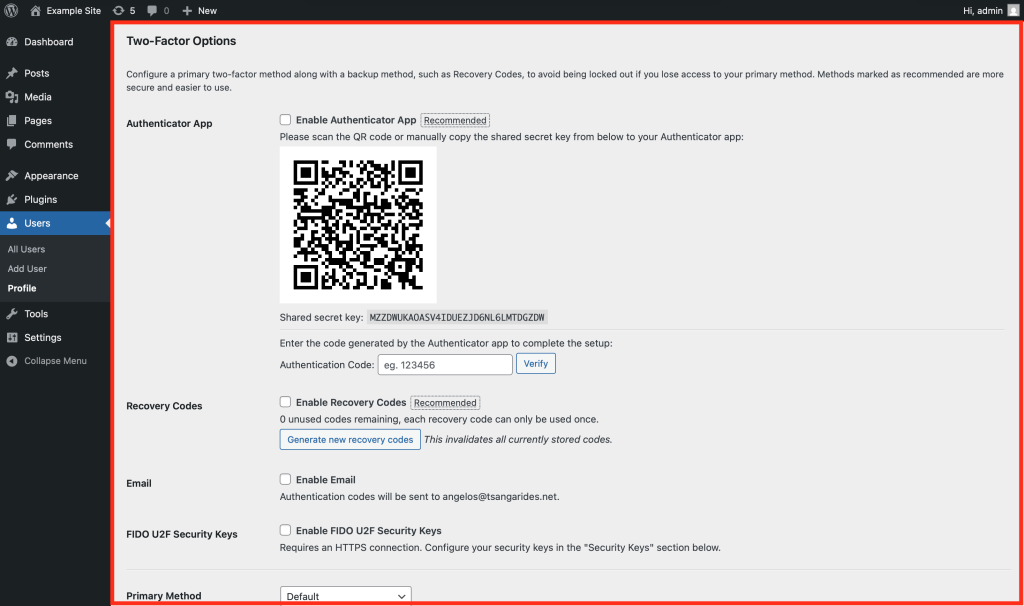1024x606 pixels.
Task: Open the Primary Method dropdown
Action: 345,596
